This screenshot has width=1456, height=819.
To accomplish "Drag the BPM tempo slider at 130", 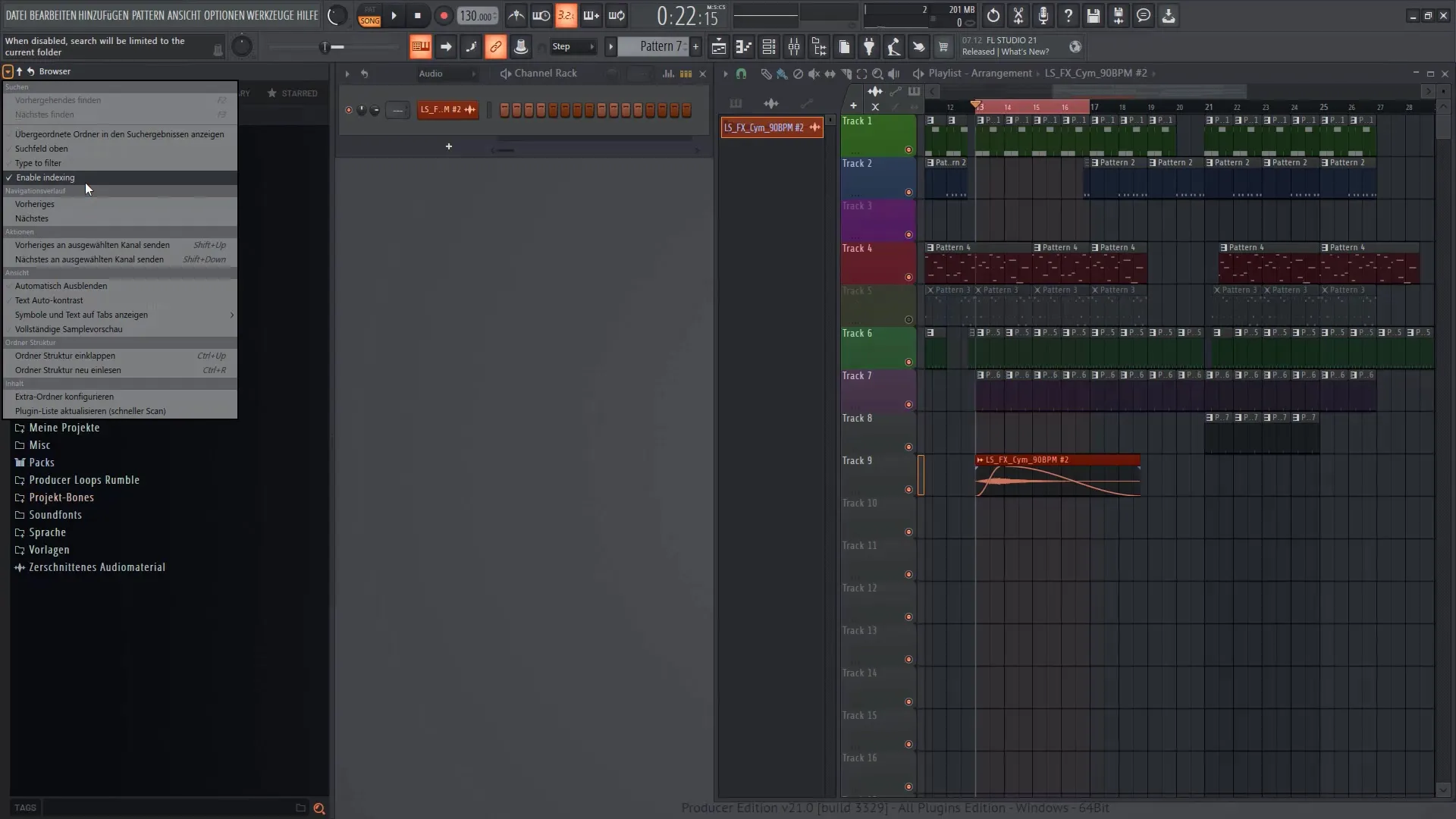I will [478, 15].
